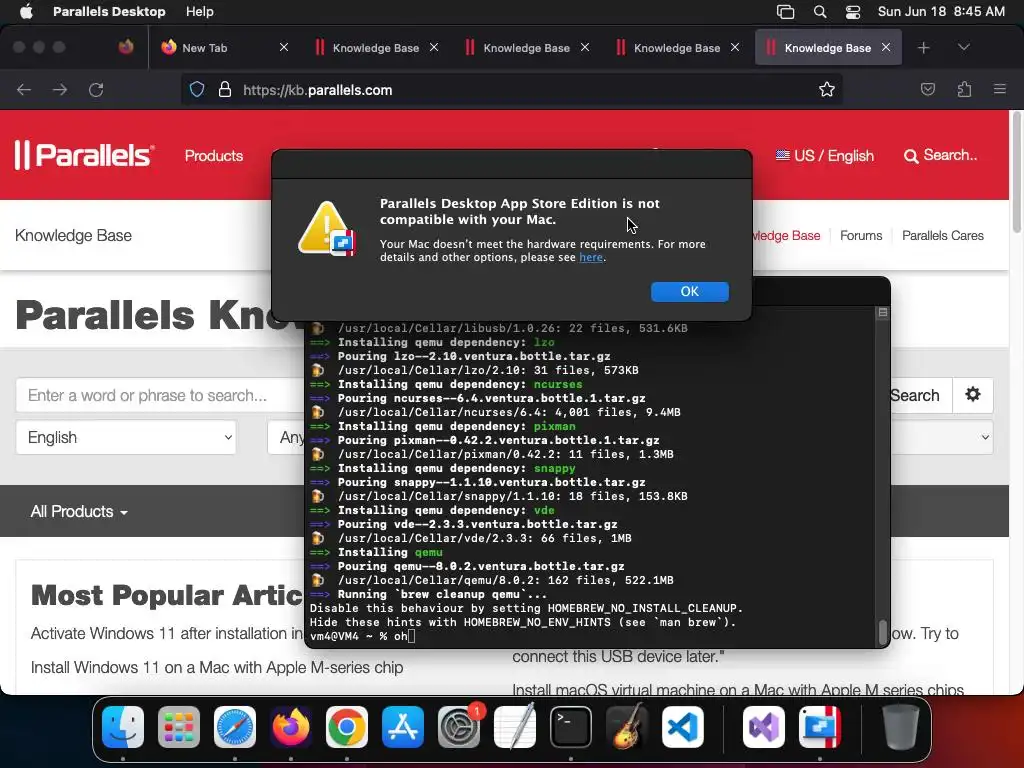Open the Firefox application menu
This screenshot has height=768, width=1024.
pyautogui.click(x=1000, y=89)
